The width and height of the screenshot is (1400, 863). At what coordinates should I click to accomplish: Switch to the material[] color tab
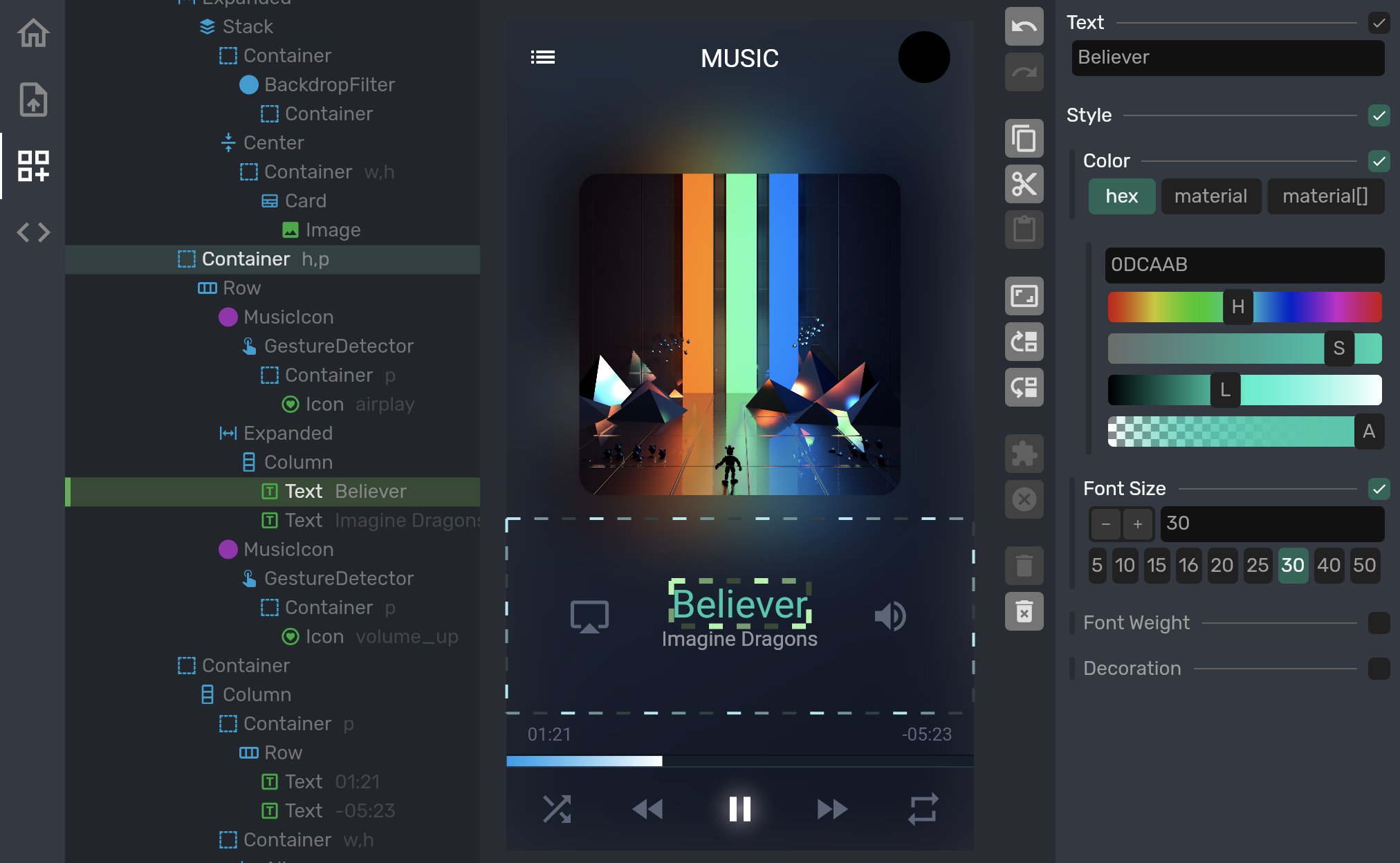[1325, 196]
